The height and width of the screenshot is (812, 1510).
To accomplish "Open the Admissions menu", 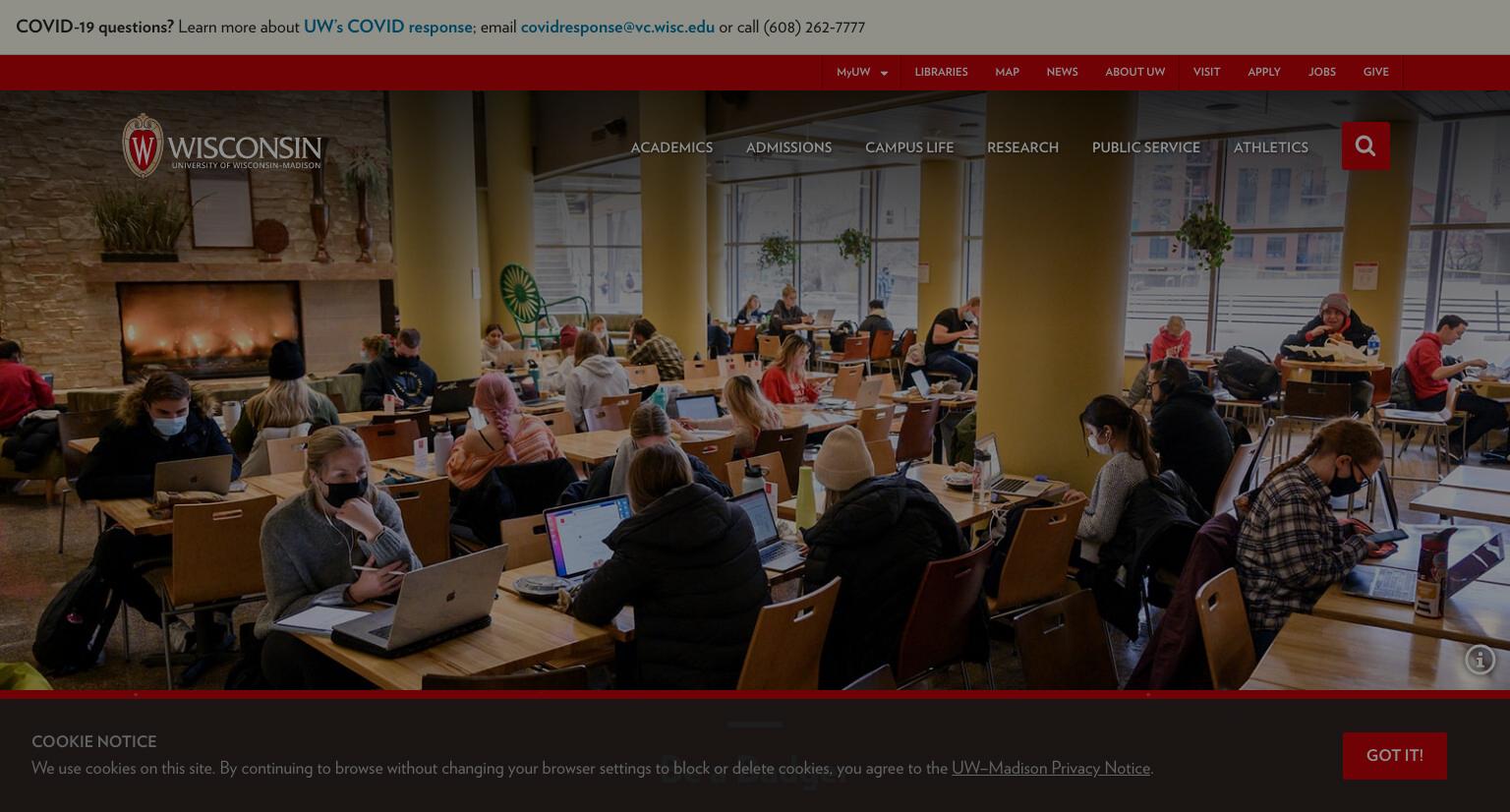I will [788, 147].
